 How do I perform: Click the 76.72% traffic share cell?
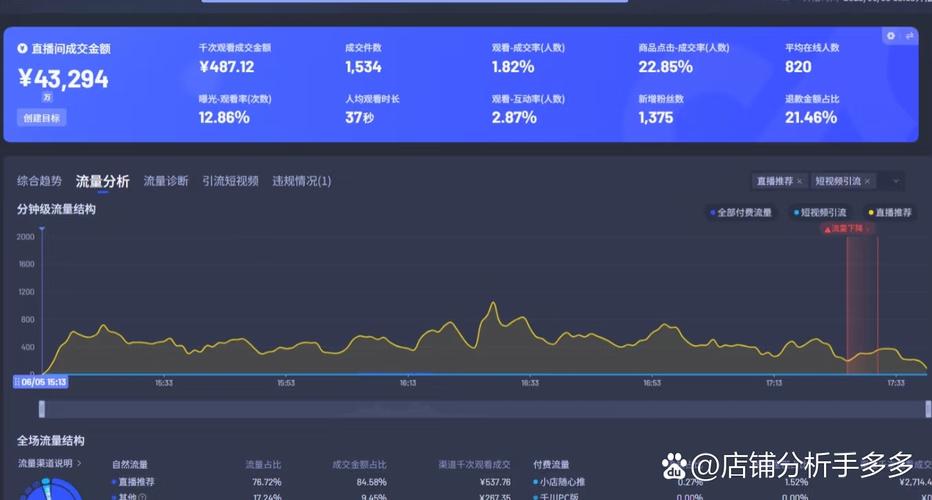pos(266,482)
